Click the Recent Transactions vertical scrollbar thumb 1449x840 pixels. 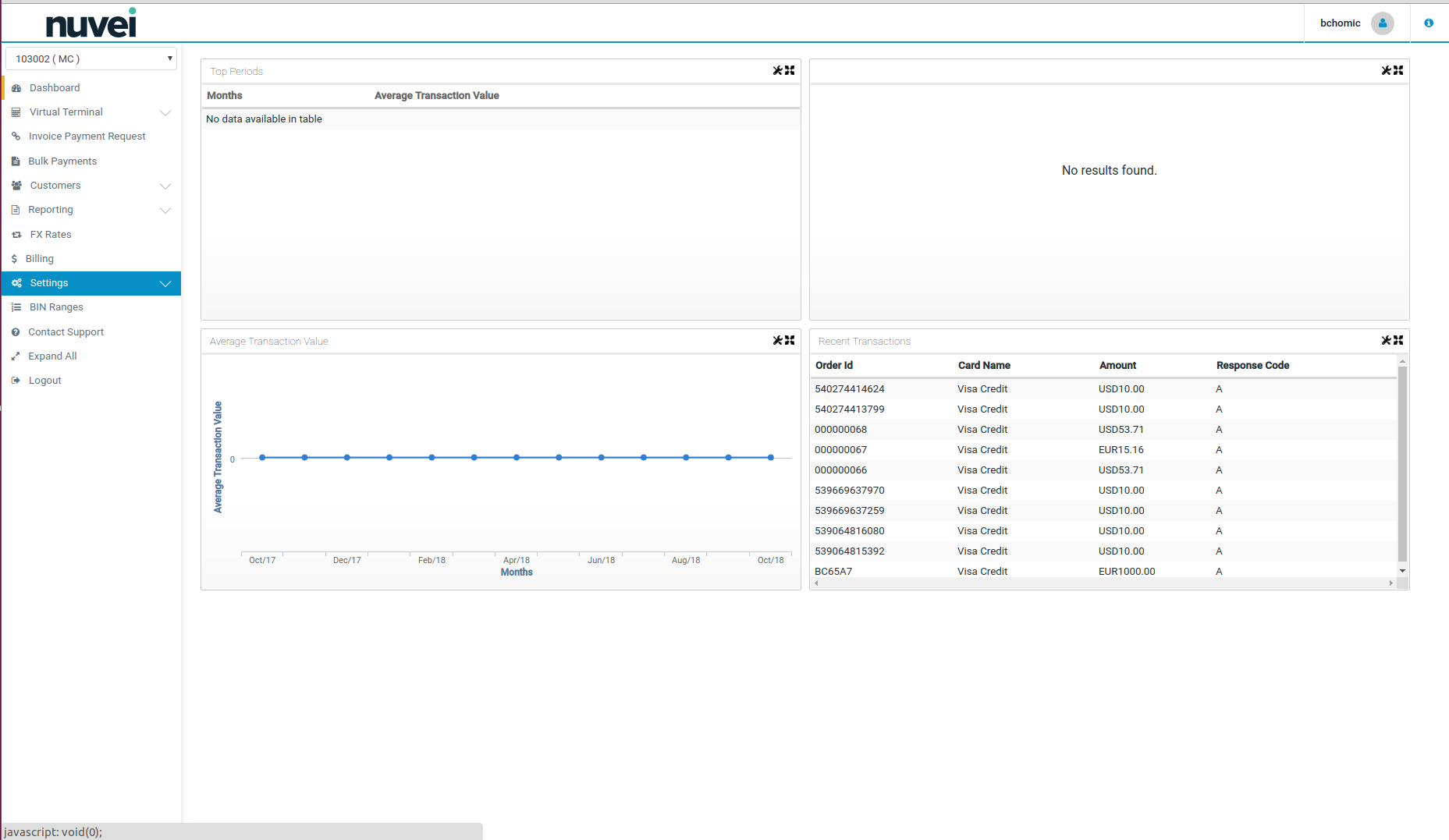(x=1402, y=463)
